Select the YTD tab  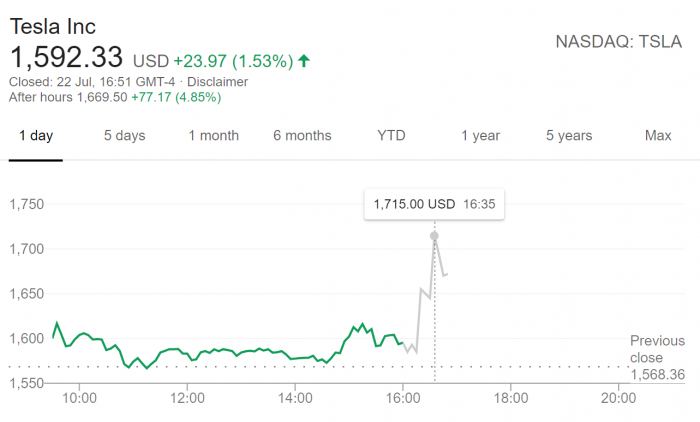click(x=391, y=135)
